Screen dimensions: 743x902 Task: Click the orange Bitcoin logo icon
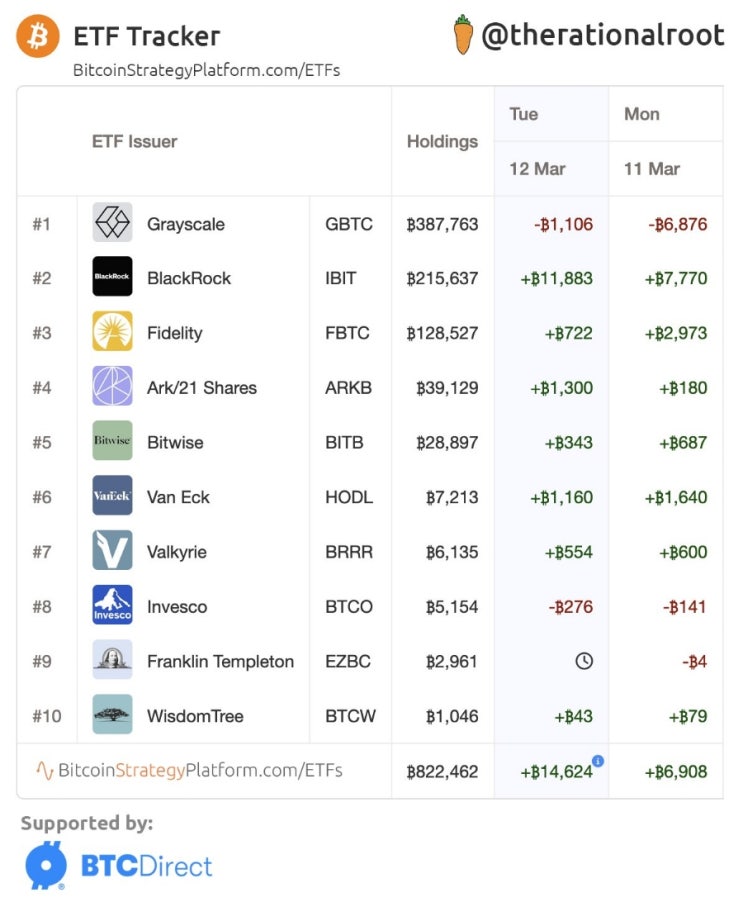[38, 36]
